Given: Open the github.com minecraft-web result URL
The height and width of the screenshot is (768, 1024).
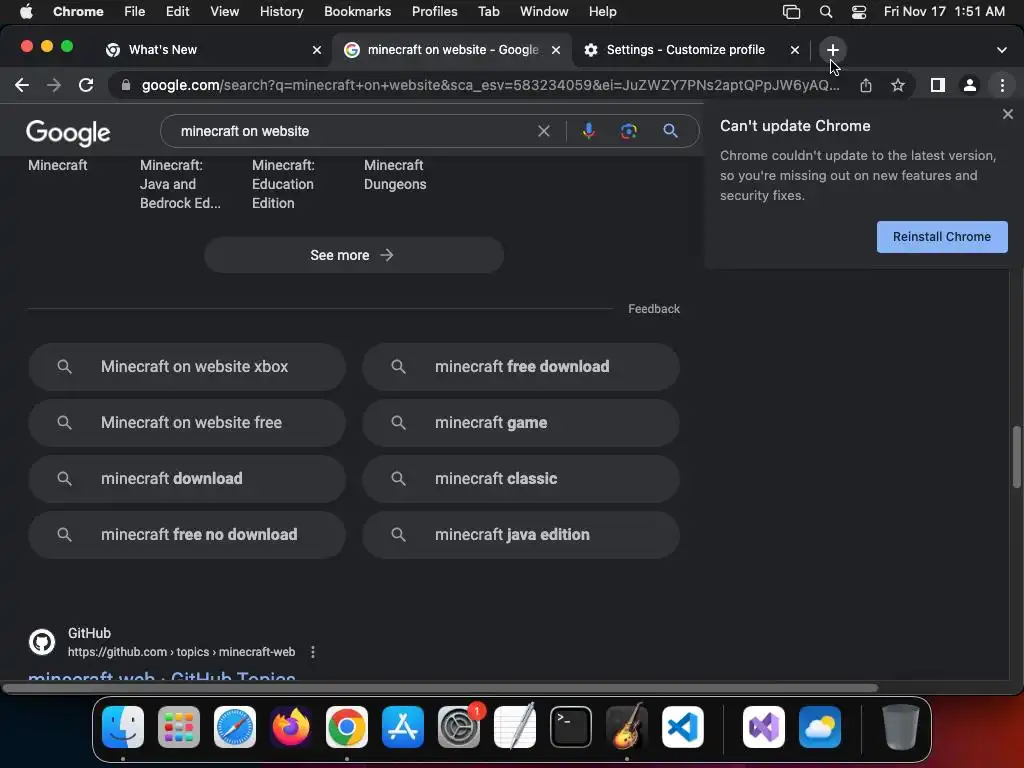Looking at the screenshot, I should pos(182,652).
